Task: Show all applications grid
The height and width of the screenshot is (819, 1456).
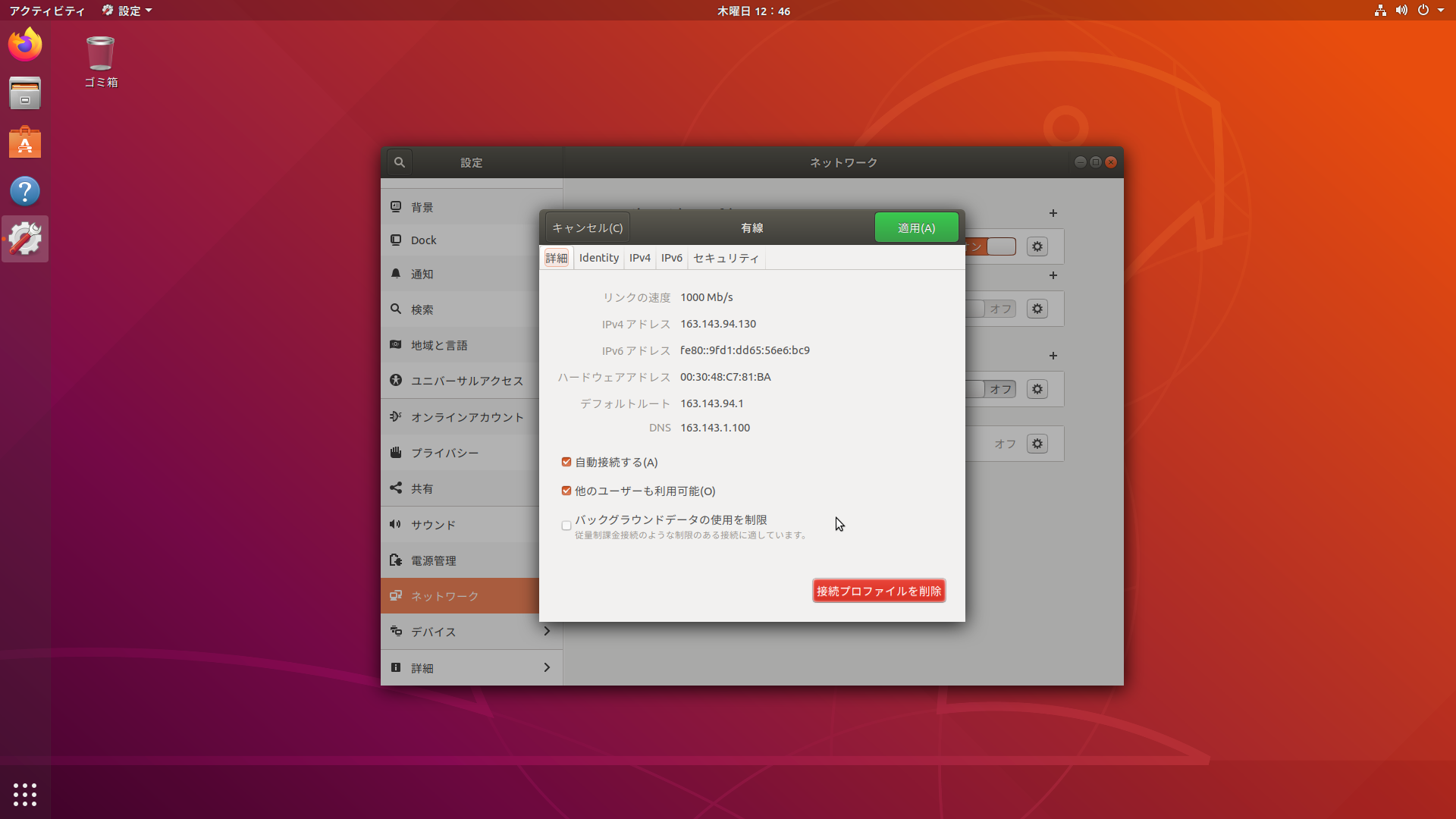Action: [x=25, y=794]
